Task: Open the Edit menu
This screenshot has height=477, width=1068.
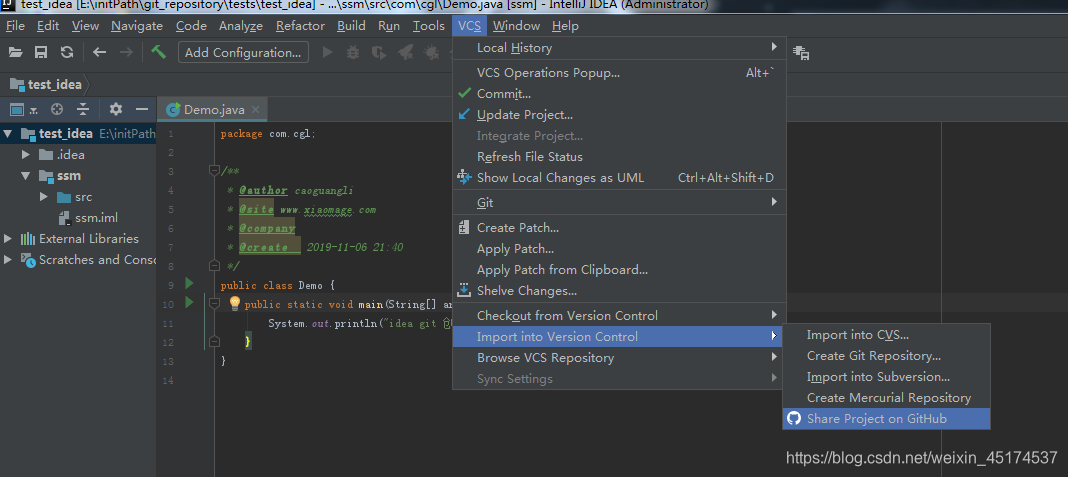Action: pos(48,26)
